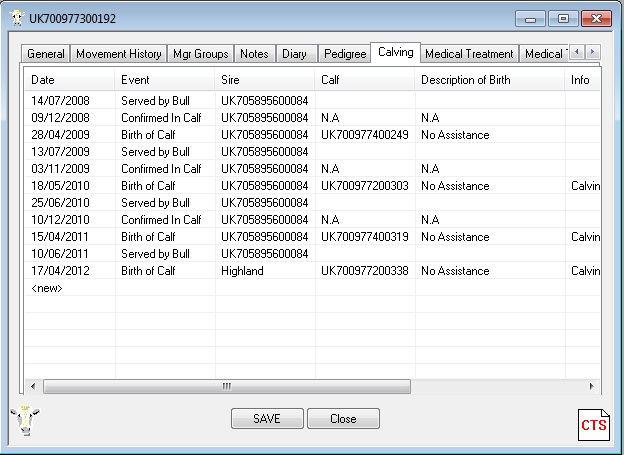The height and width of the screenshot is (455, 624).
Task: Open the Mgr Groups tab
Action: coord(201,54)
